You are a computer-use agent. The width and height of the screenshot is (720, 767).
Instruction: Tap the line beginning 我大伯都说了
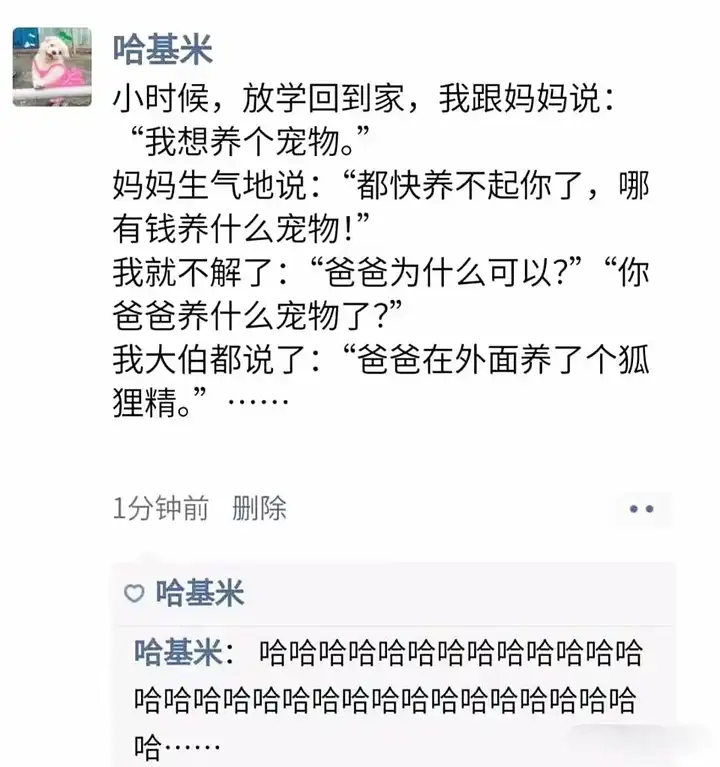tap(382, 359)
